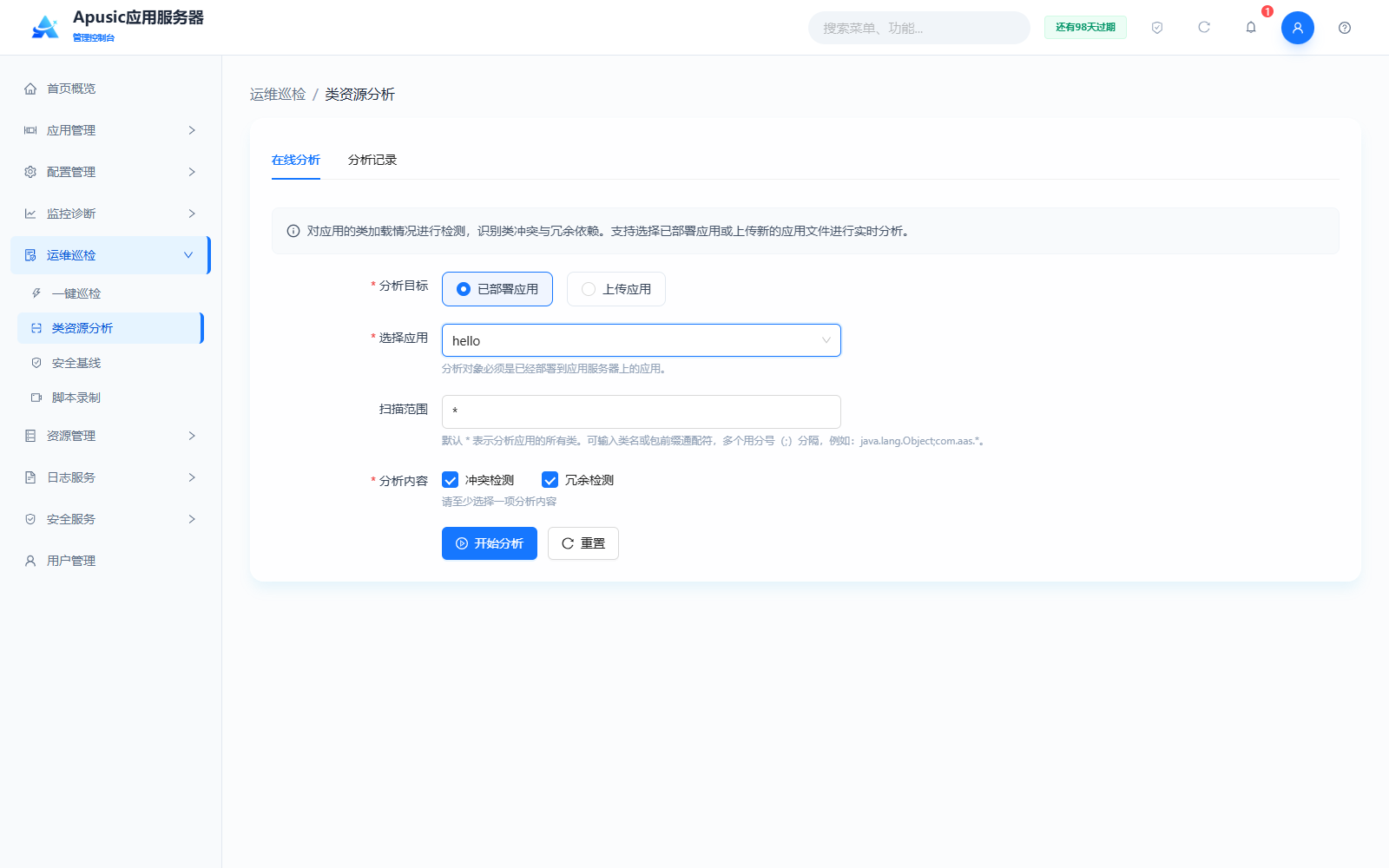Open the user avatar menu
1389x868 pixels.
1298,28
